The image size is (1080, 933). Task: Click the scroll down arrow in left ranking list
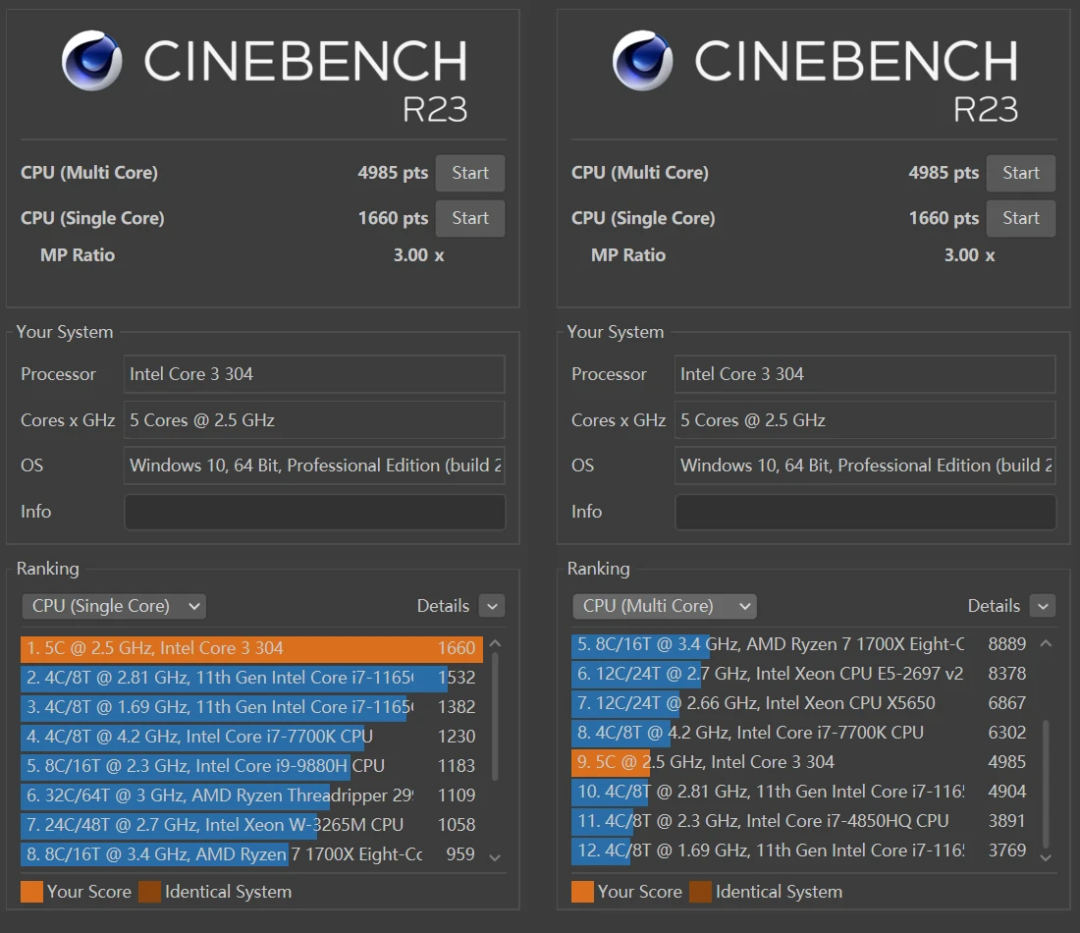[x=495, y=857]
